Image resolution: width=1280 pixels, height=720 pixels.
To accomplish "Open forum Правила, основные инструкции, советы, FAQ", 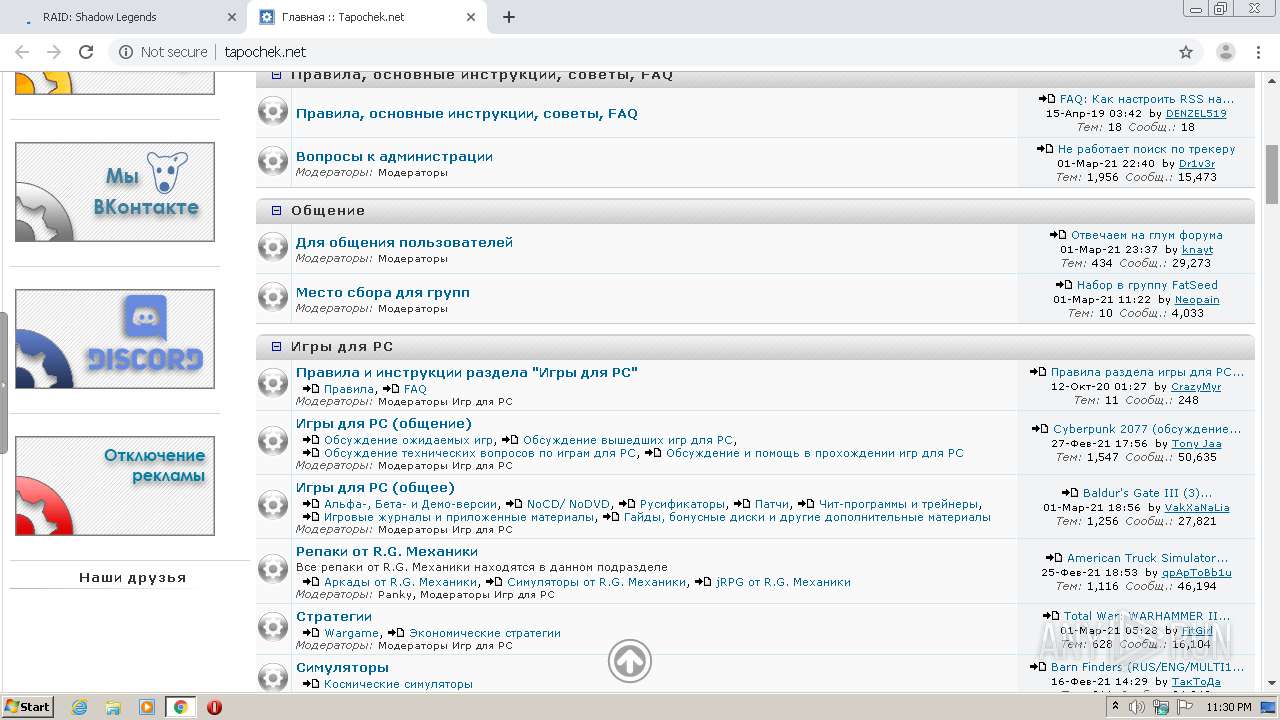I will (x=467, y=114).
